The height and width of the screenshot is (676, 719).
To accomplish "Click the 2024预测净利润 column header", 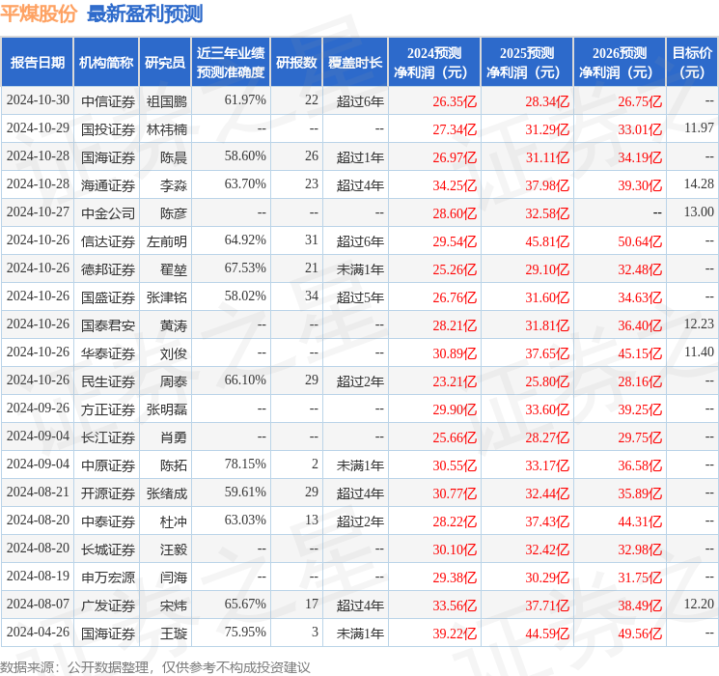I will (434, 62).
